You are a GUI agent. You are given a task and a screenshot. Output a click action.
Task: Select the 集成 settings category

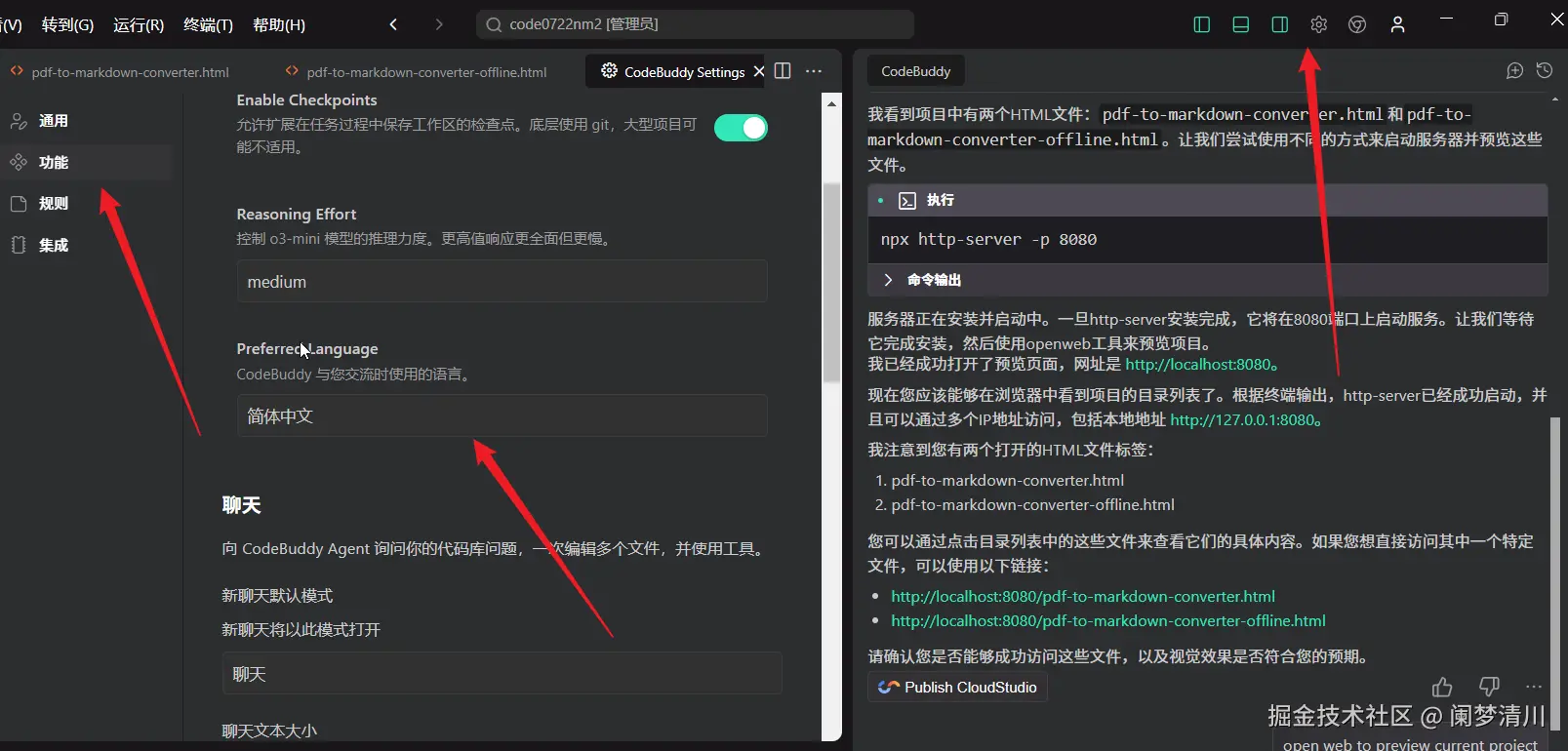(86, 245)
